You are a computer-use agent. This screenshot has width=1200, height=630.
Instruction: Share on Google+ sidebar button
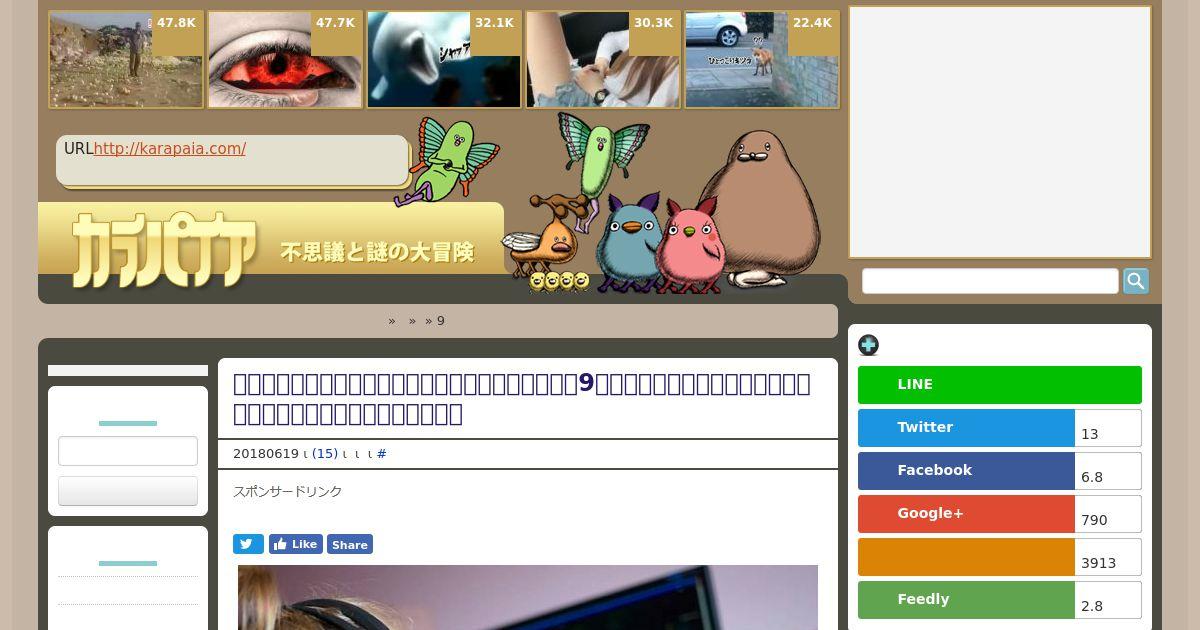(966, 514)
